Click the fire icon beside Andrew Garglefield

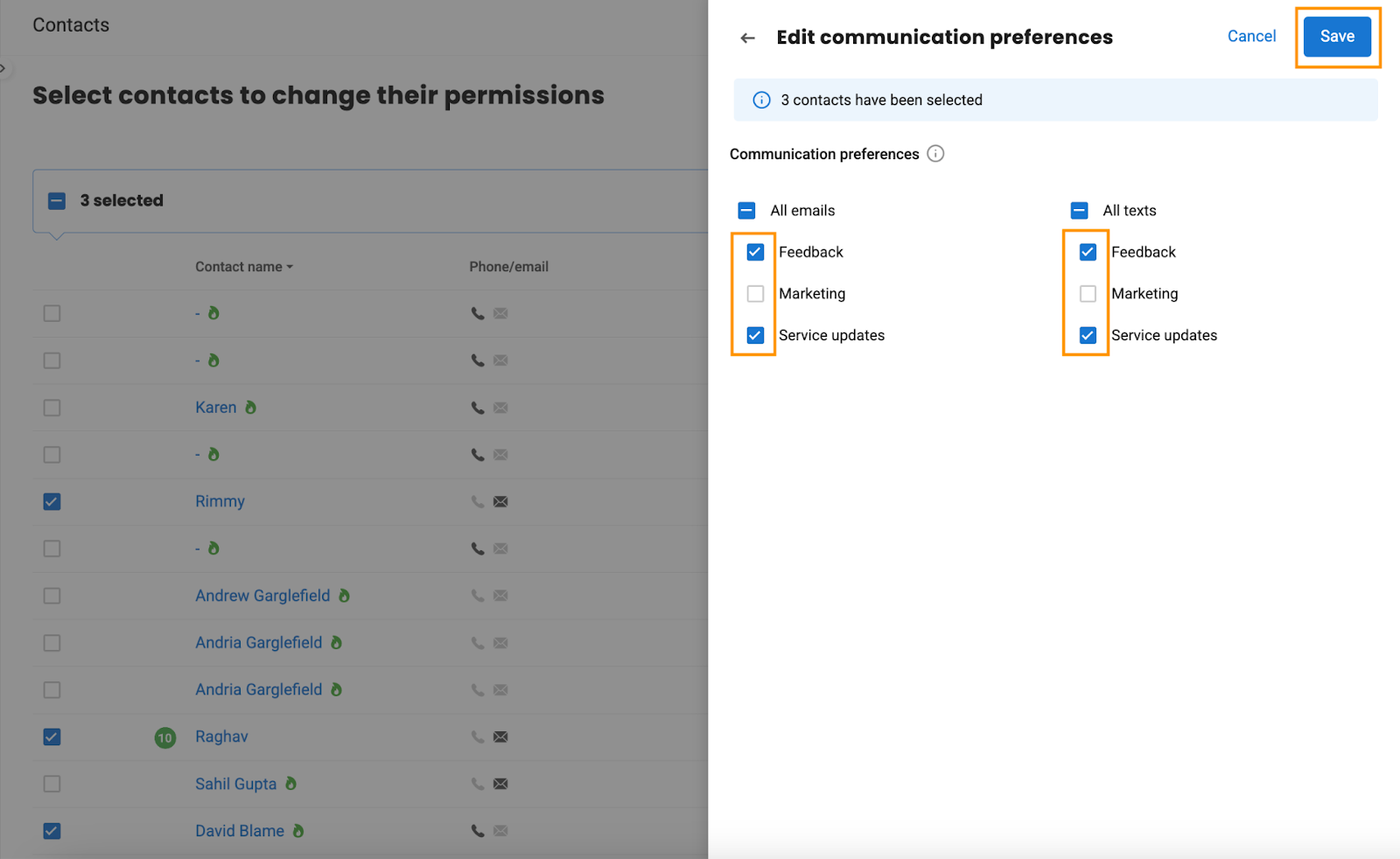pos(344,595)
